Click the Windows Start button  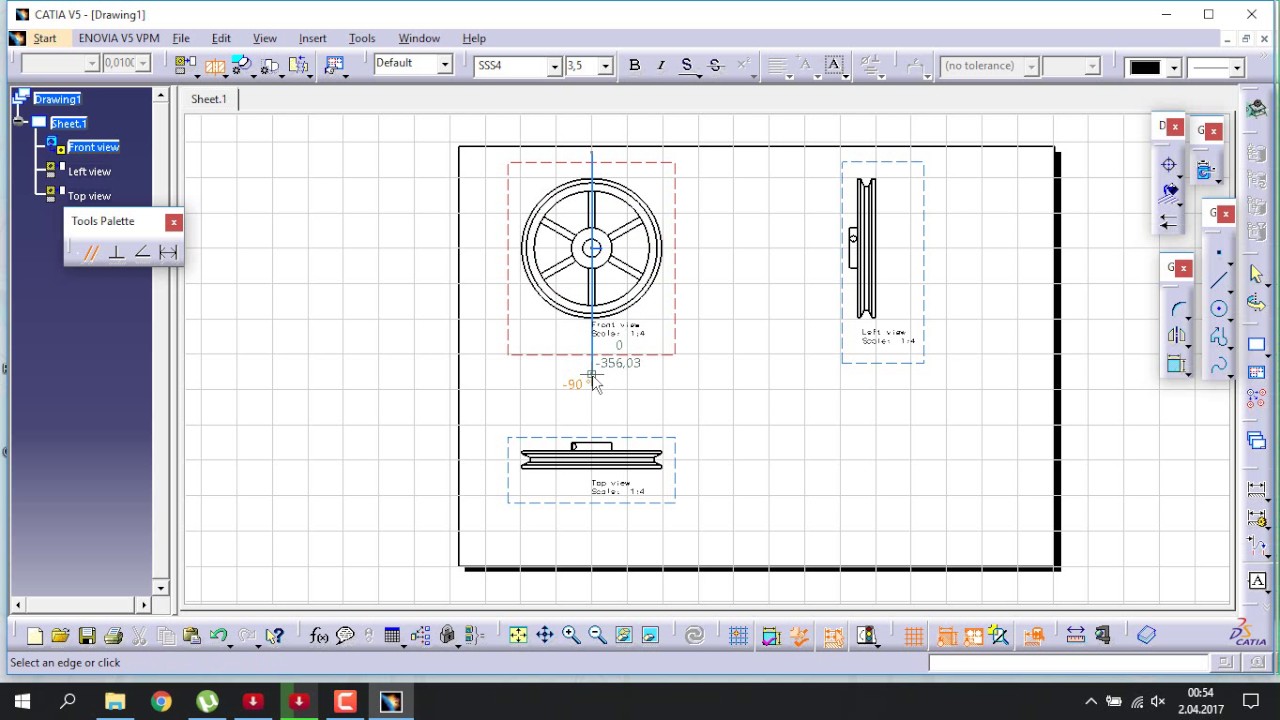pyautogui.click(x=22, y=701)
